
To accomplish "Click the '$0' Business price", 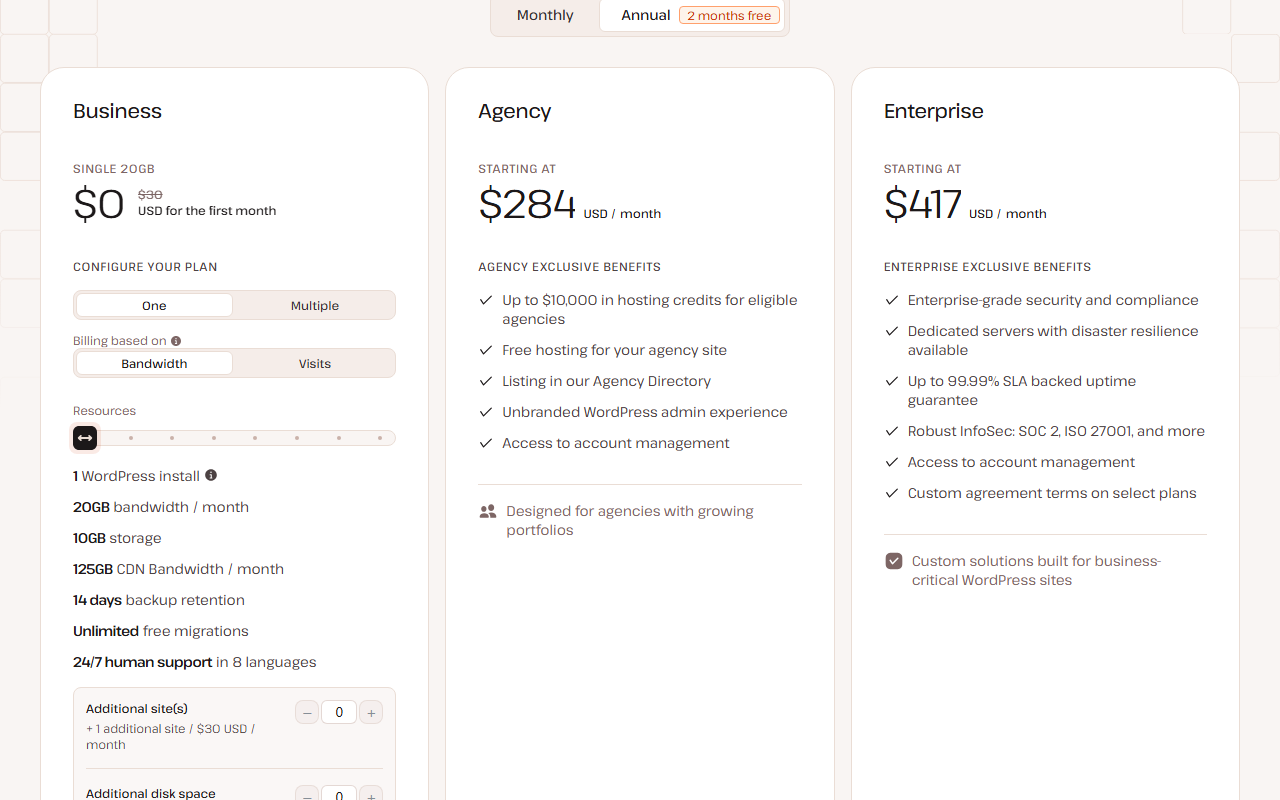I will tap(99, 204).
